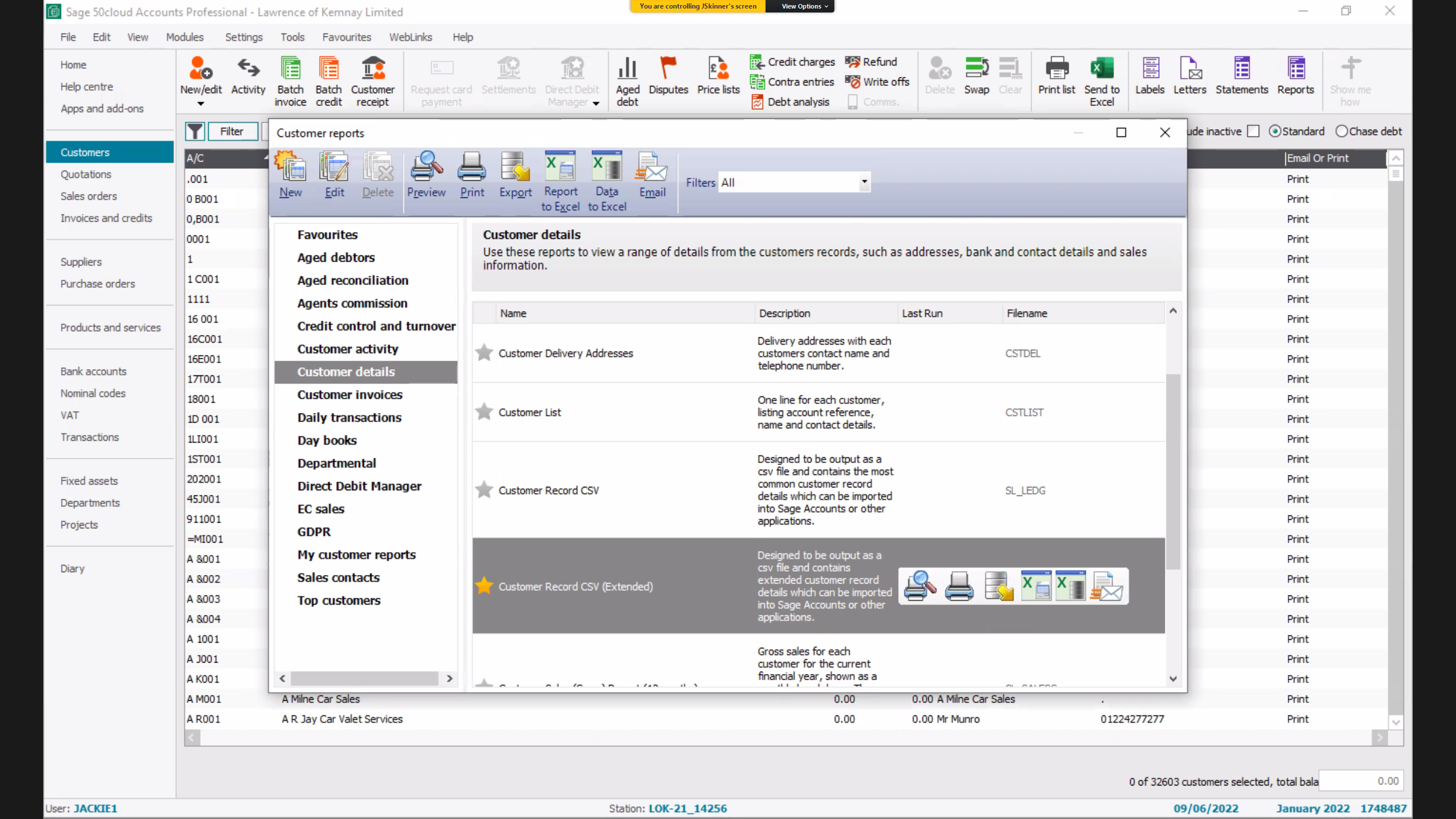This screenshot has height=819, width=1456.
Task: Select the Standard radio button
Action: tap(1275, 131)
